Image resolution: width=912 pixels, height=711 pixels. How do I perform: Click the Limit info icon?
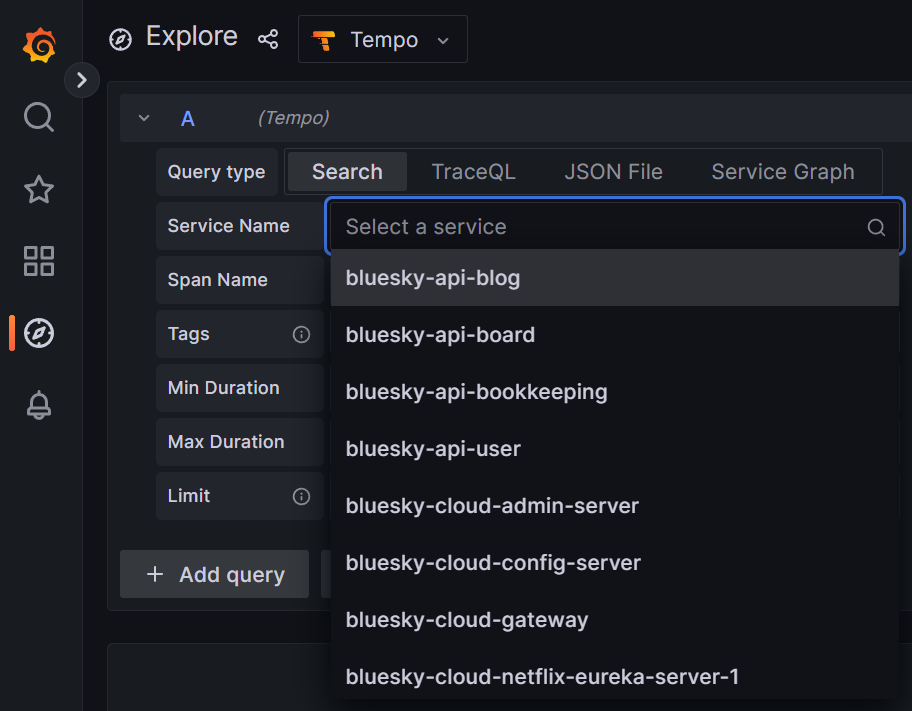(301, 496)
